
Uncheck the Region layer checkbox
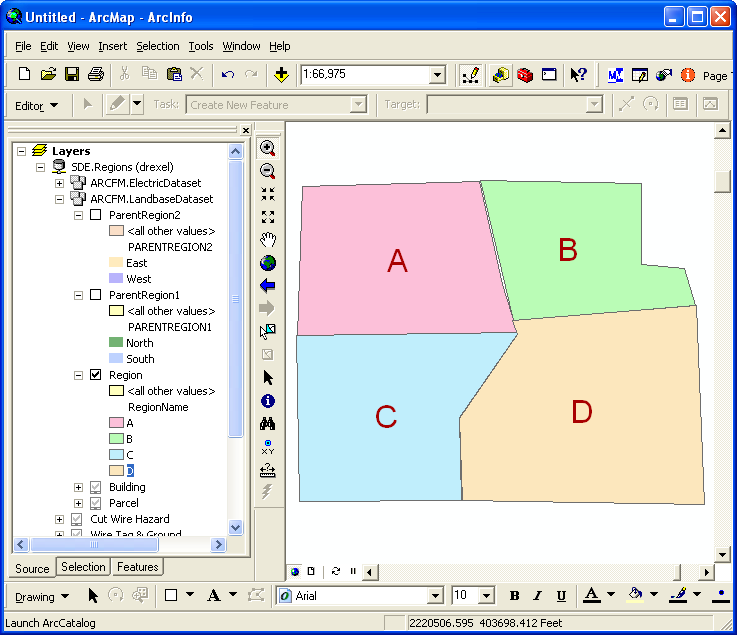click(x=96, y=375)
